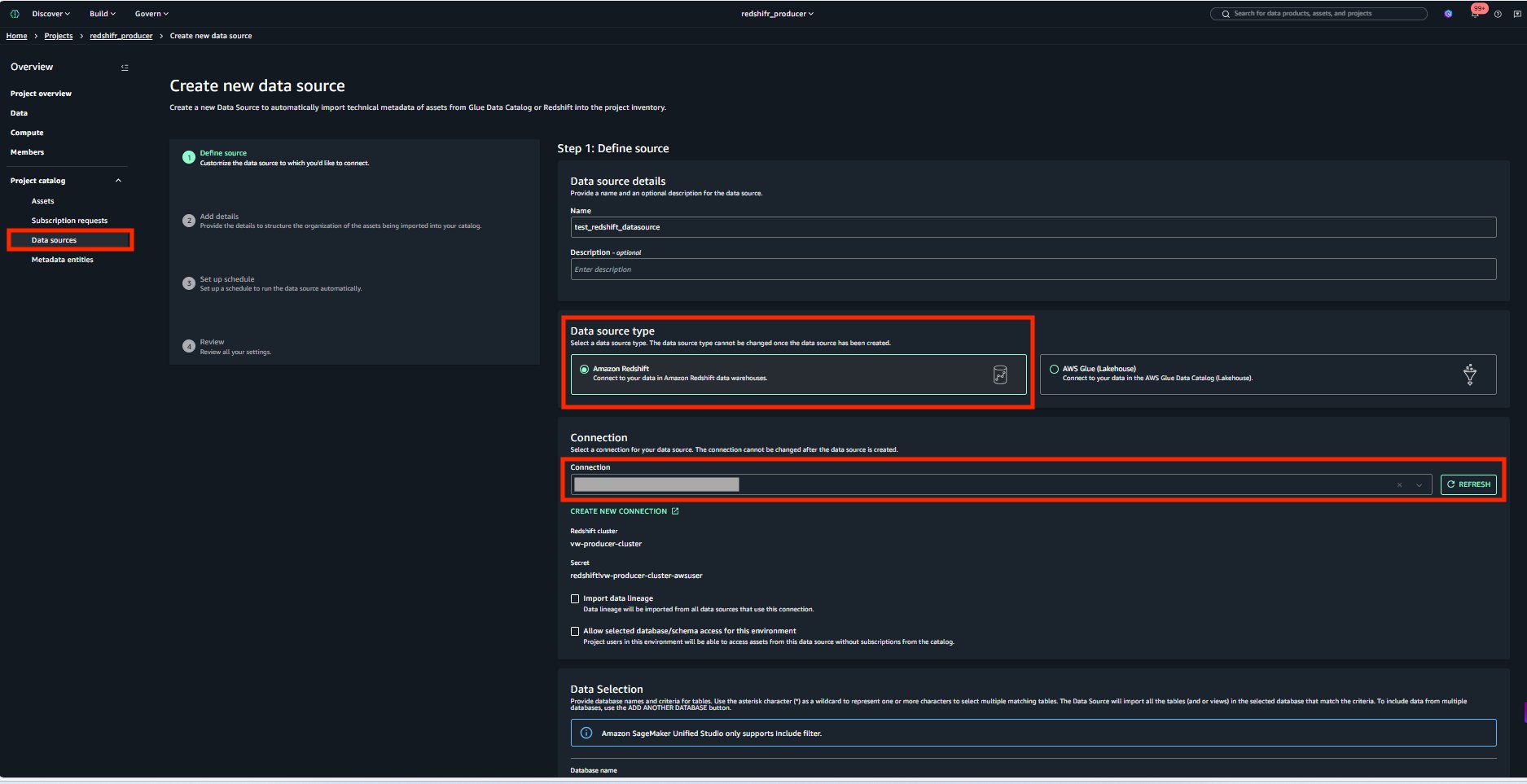Click the external link icon beside Create New Connection

675,511
